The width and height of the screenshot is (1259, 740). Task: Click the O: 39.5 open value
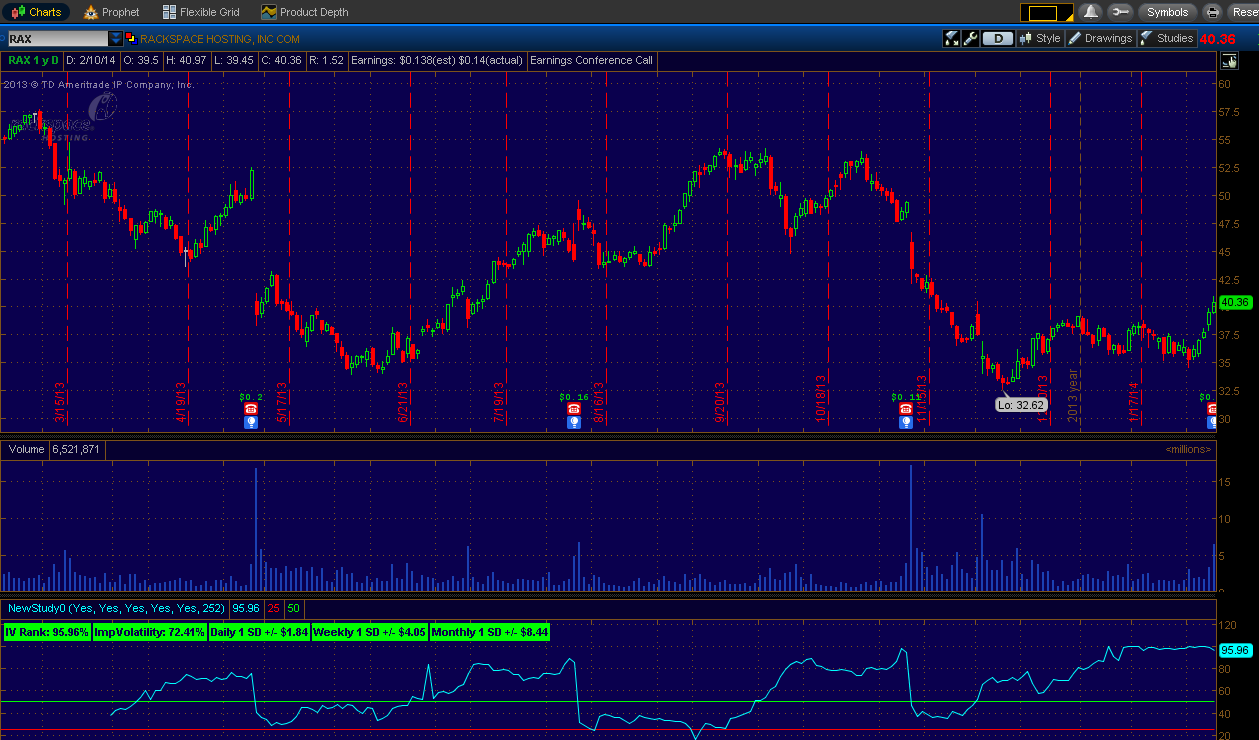click(142, 60)
